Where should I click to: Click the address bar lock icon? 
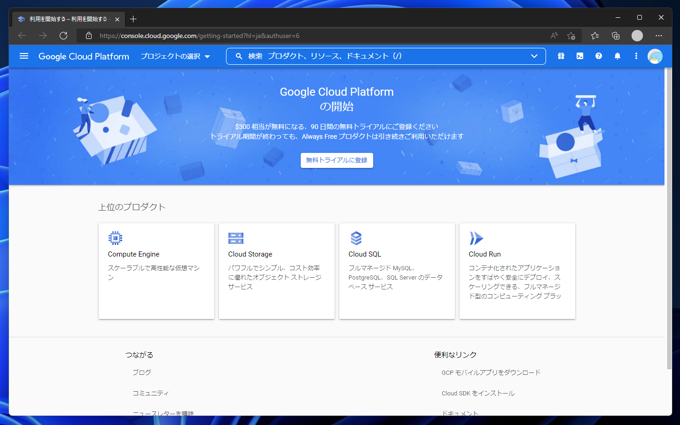(x=88, y=36)
